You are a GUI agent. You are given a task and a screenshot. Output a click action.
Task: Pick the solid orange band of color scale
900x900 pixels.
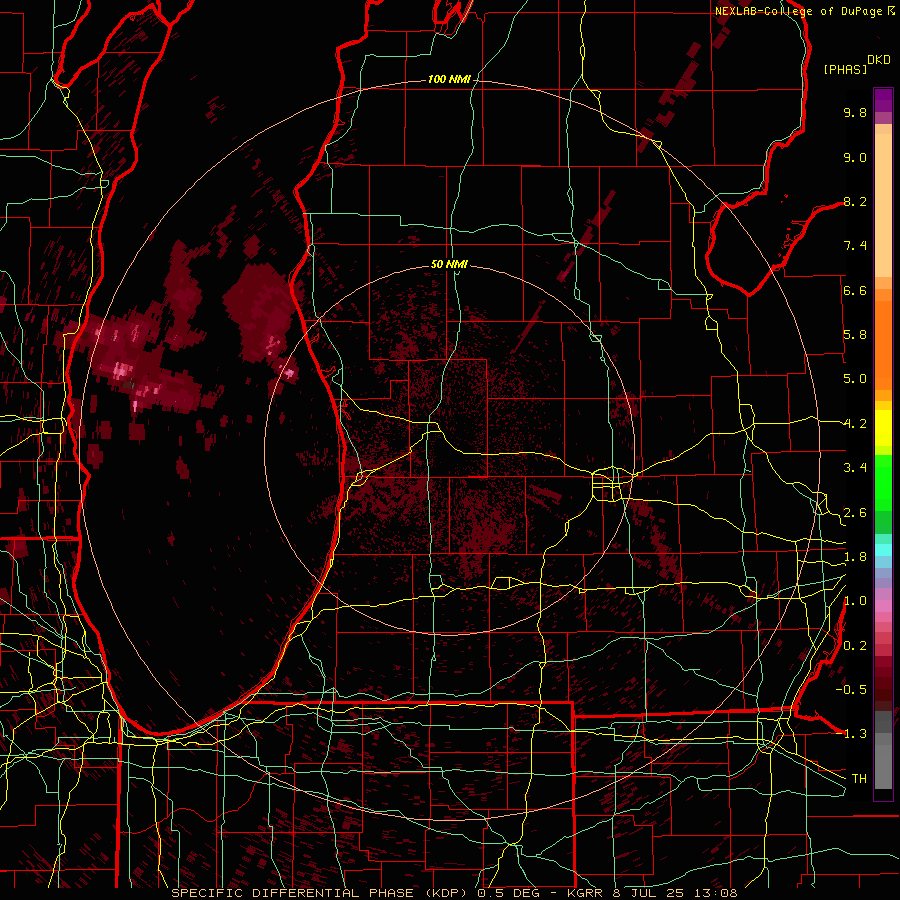pyautogui.click(x=883, y=344)
